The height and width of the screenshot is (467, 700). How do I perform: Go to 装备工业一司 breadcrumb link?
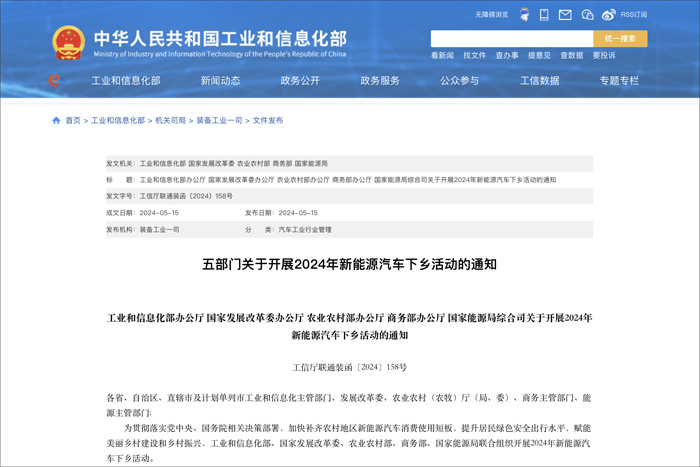coord(219,121)
